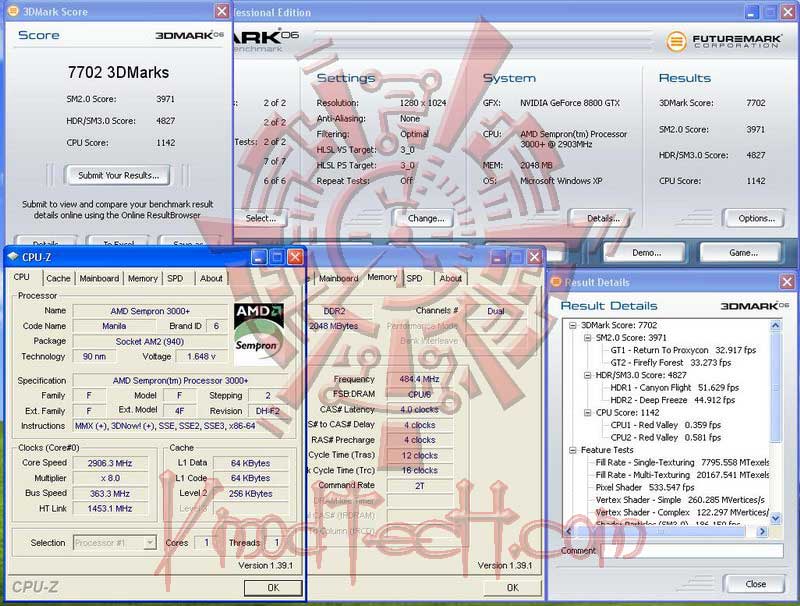
Task: Close the Result Details window
Action: point(787,282)
